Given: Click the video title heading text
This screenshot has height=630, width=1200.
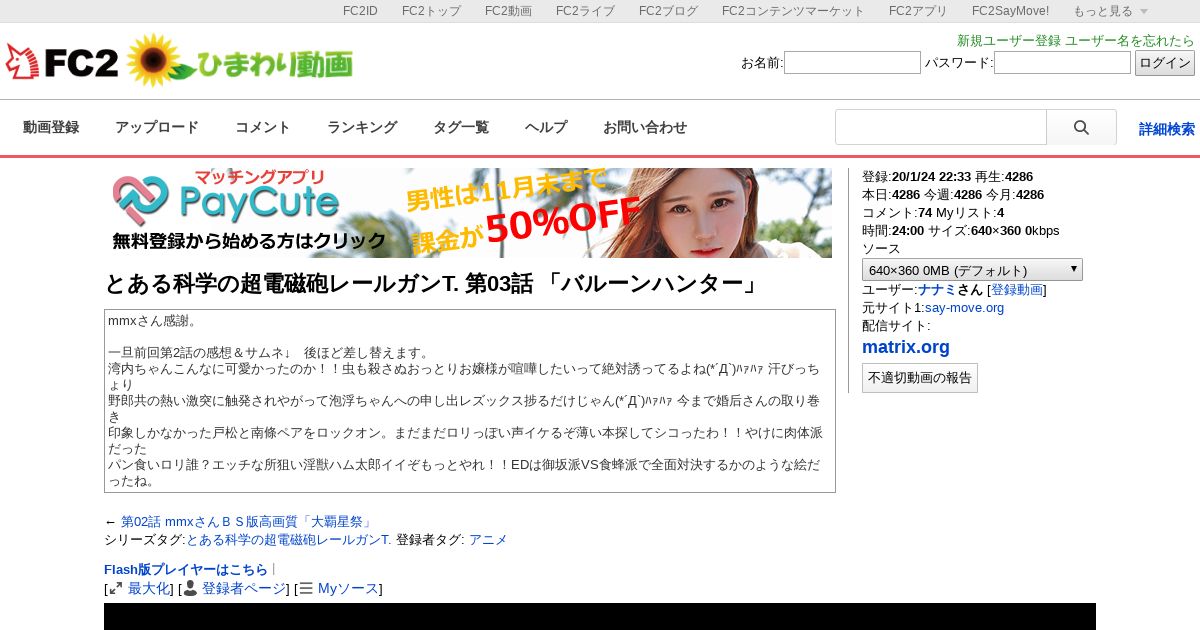Looking at the screenshot, I should pos(432,284).
